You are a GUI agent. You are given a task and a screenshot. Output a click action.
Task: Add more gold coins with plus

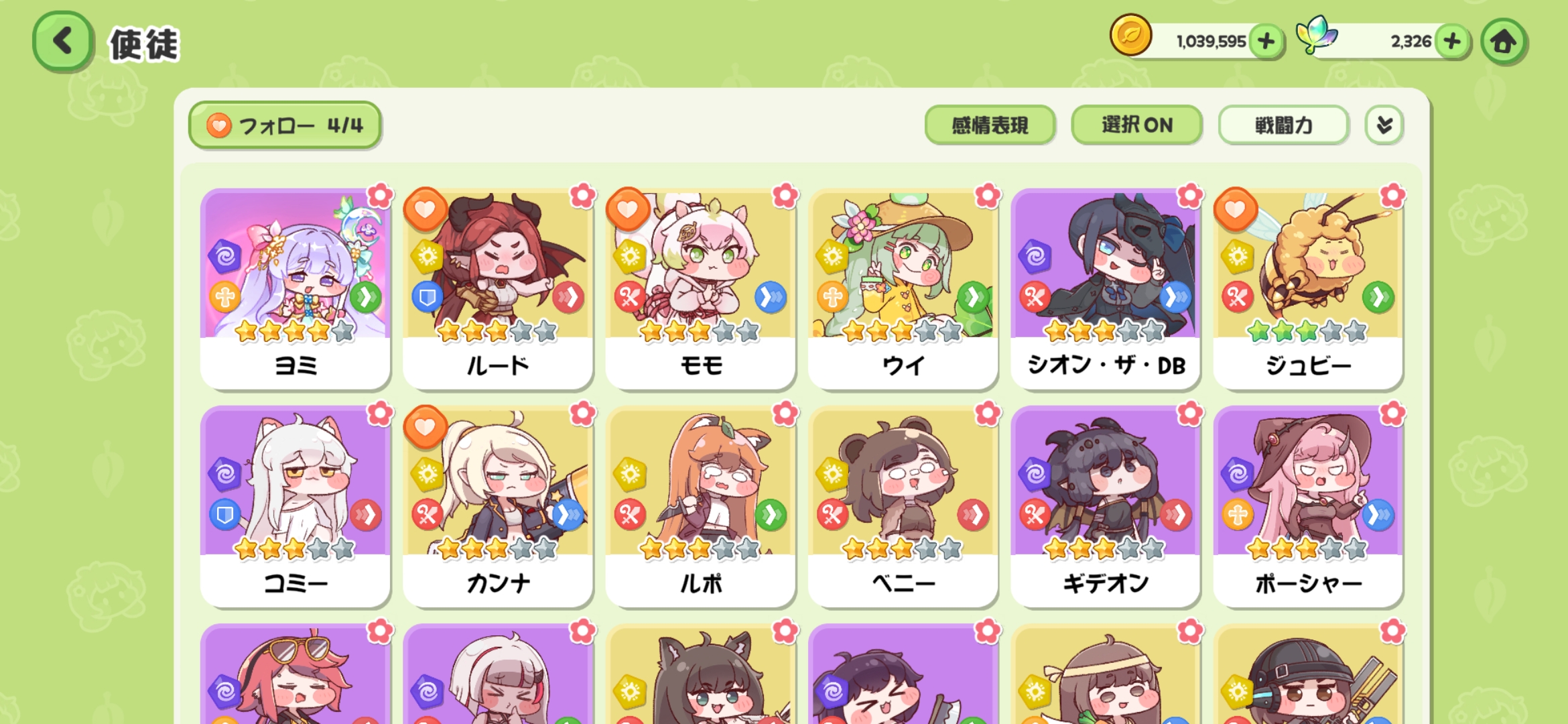(1266, 42)
